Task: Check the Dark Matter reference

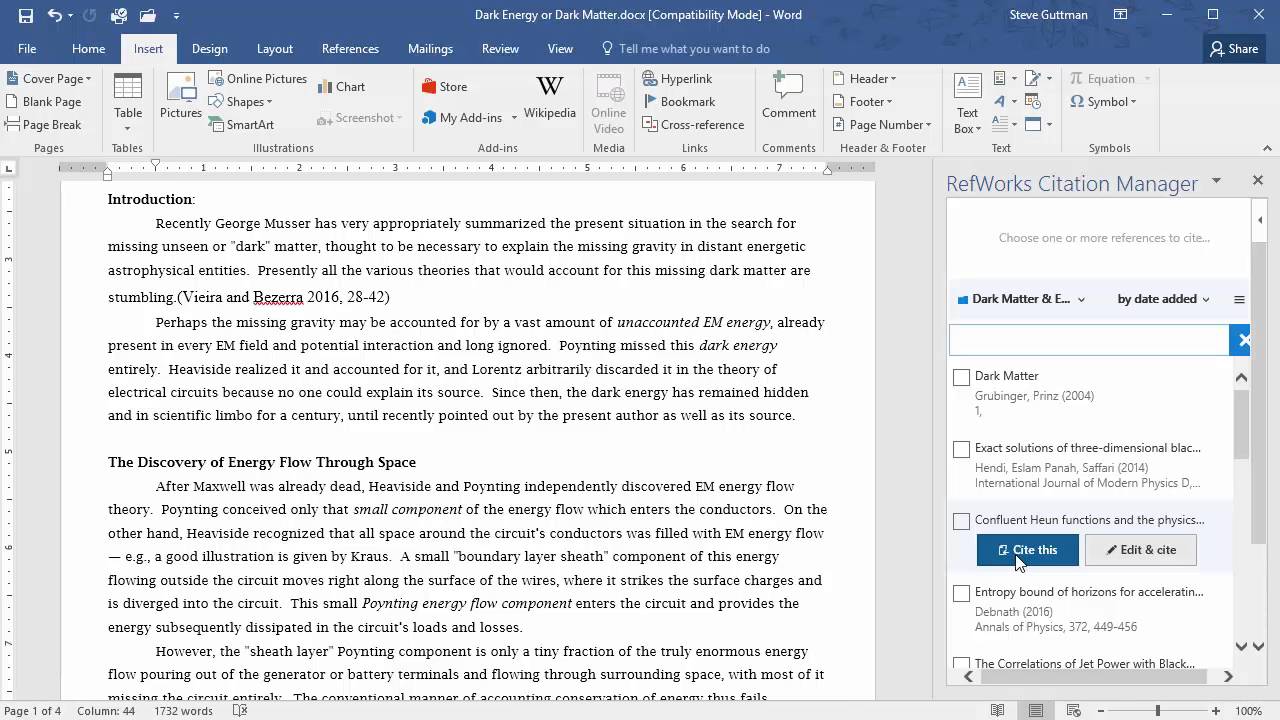Action: coord(961,377)
